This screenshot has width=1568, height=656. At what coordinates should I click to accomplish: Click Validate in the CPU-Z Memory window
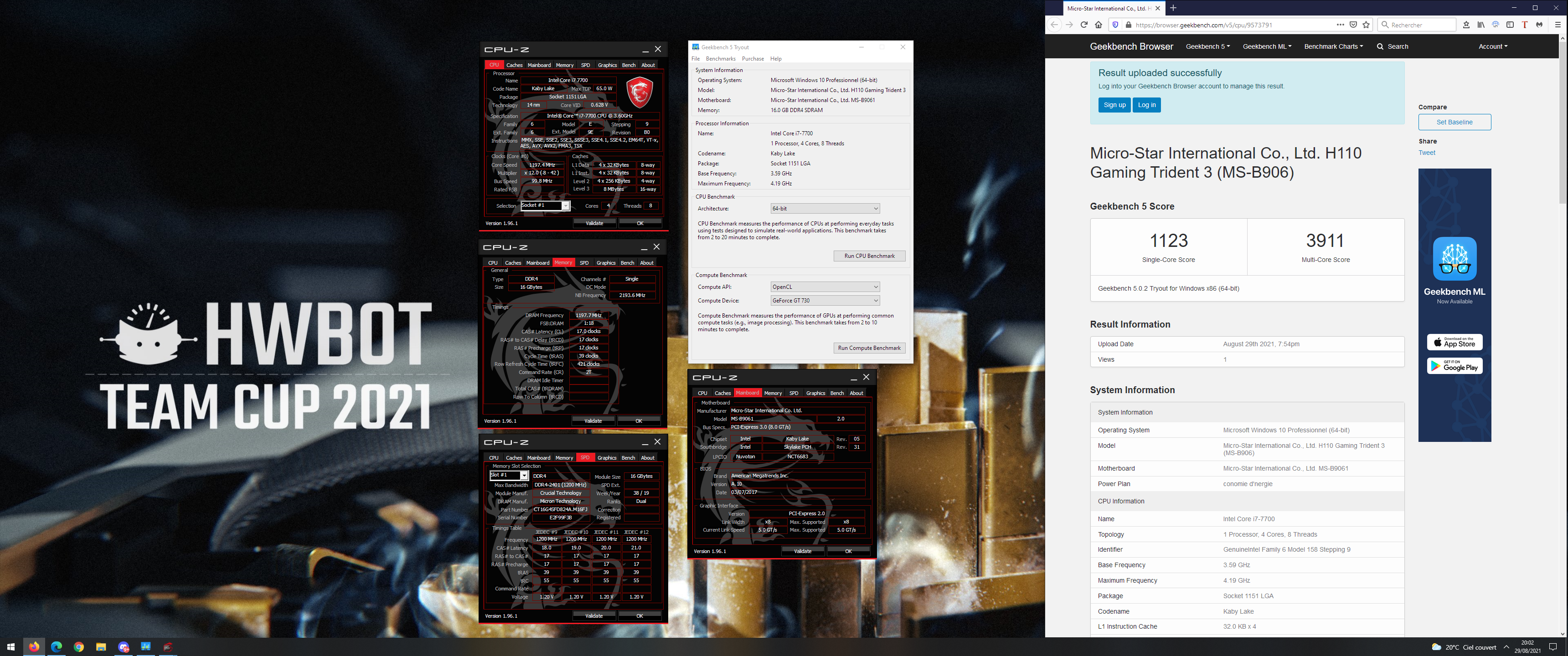point(593,421)
